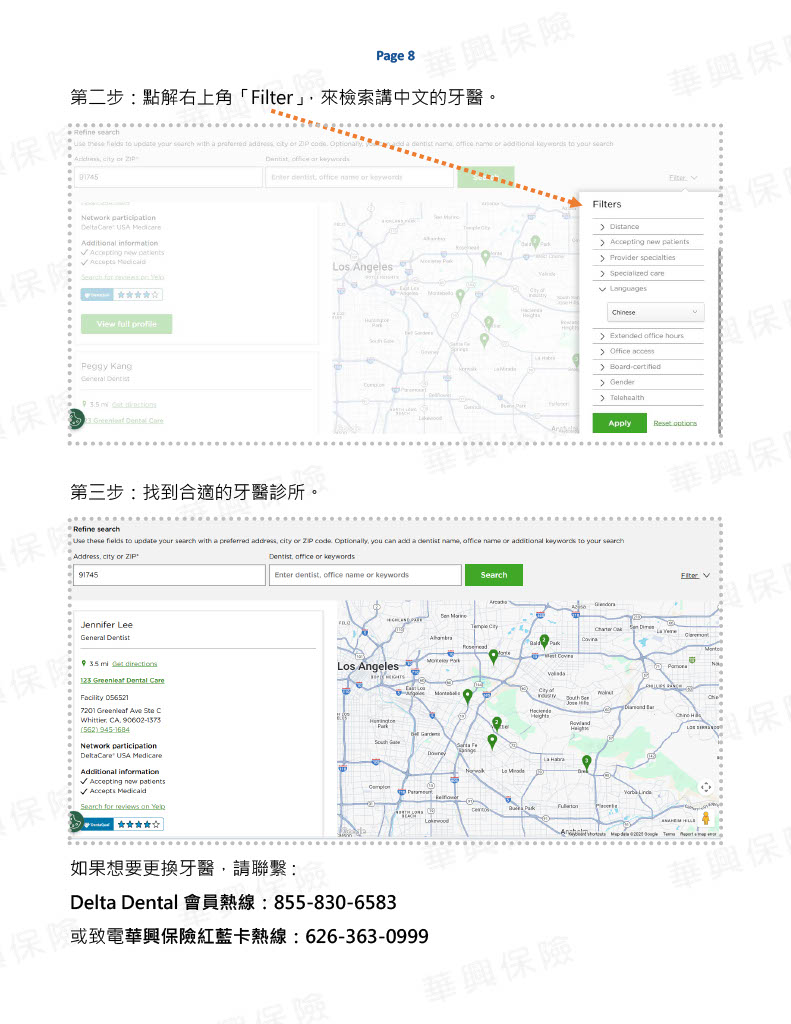Image resolution: width=791 pixels, height=1024 pixels.
Task: Click the location pin icon beside Jennifer Lee's distance
Action: [84, 663]
